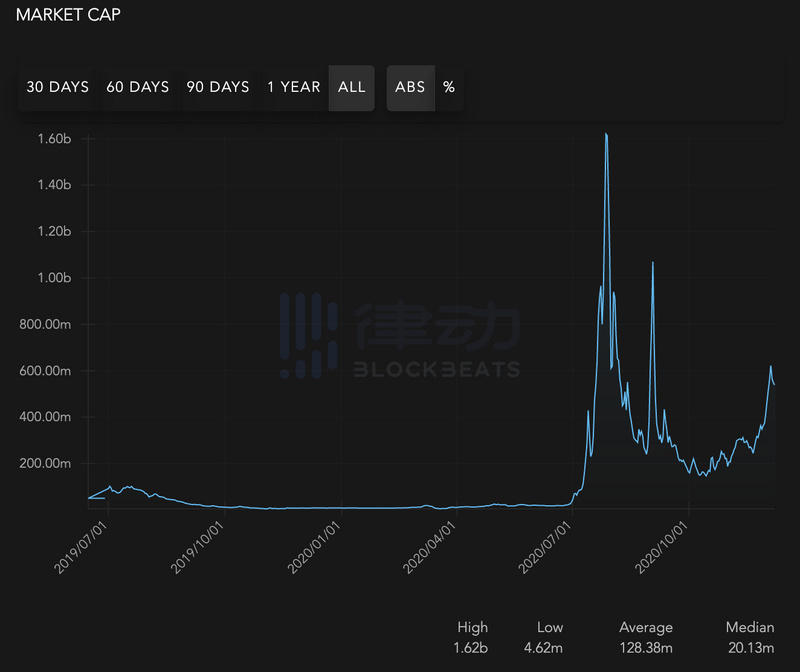Select the 60 DAYS time range
The image size is (800, 672).
coord(138,87)
